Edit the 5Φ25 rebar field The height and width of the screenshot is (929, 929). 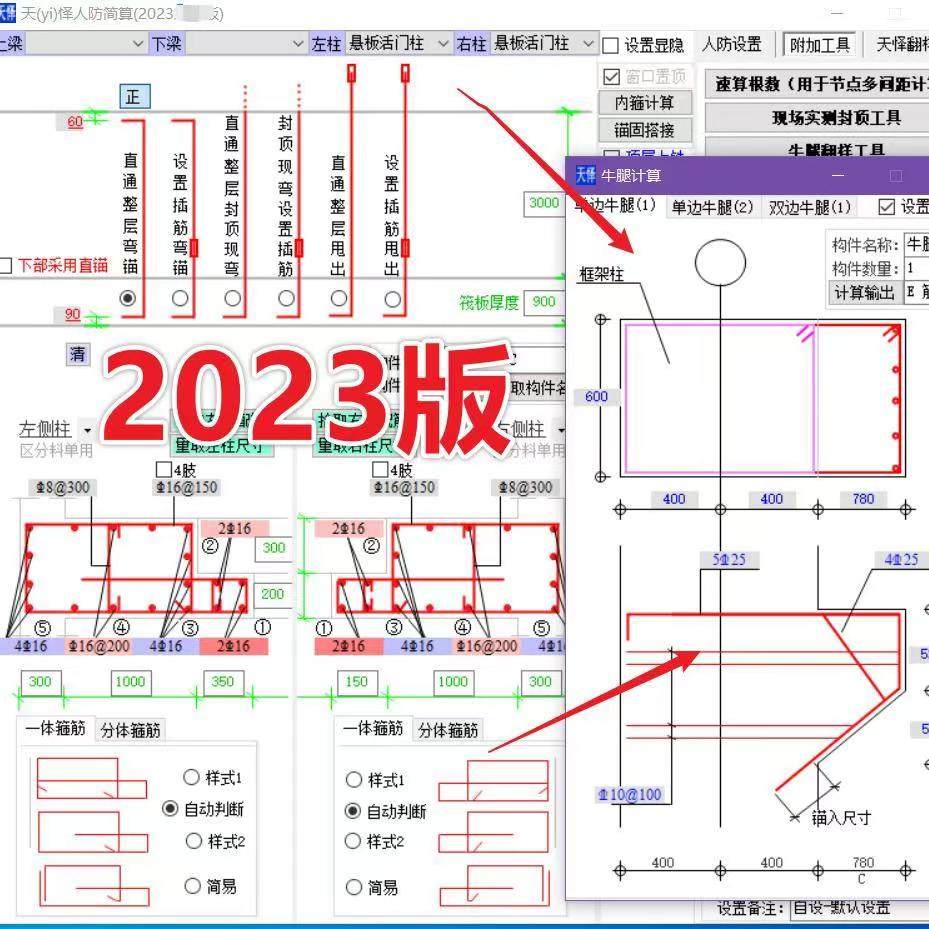pyautogui.click(x=729, y=559)
